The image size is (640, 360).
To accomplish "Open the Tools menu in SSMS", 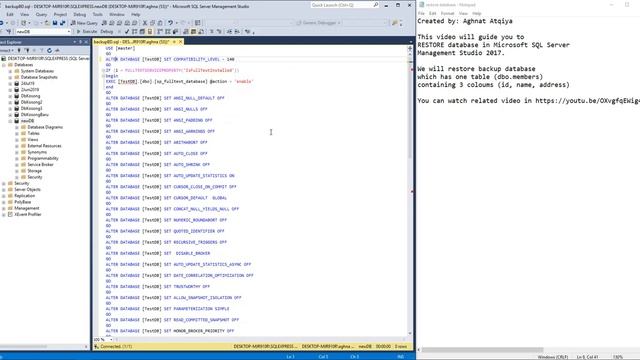I will [98, 14].
